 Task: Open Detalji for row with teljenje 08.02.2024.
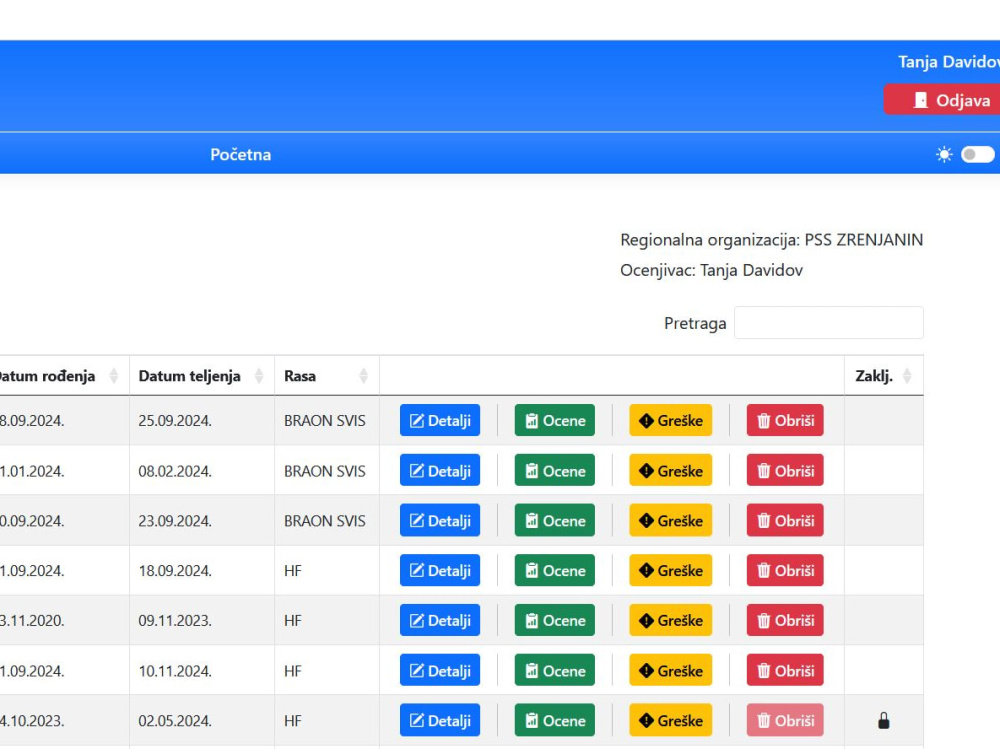tap(439, 471)
